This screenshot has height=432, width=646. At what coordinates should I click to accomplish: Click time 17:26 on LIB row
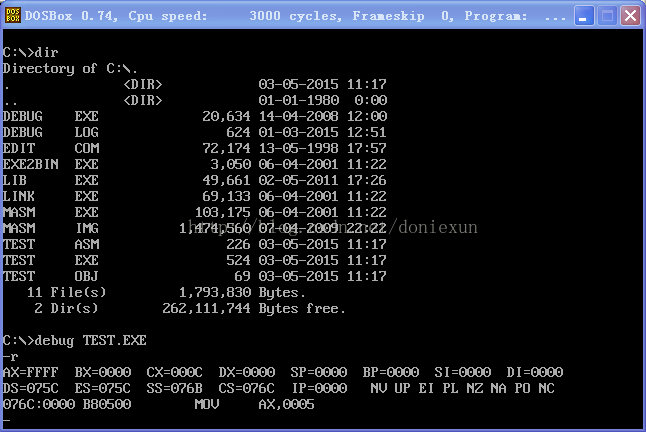tap(367, 180)
